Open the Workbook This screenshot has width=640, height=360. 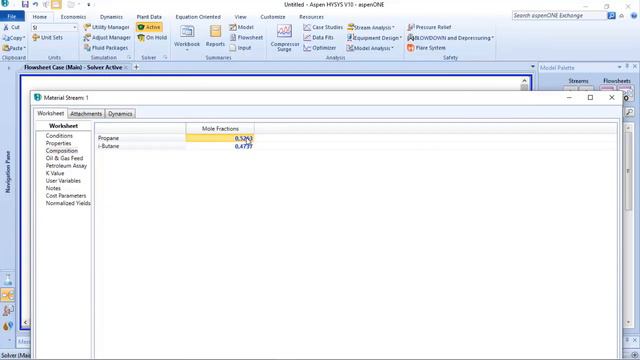[187, 37]
